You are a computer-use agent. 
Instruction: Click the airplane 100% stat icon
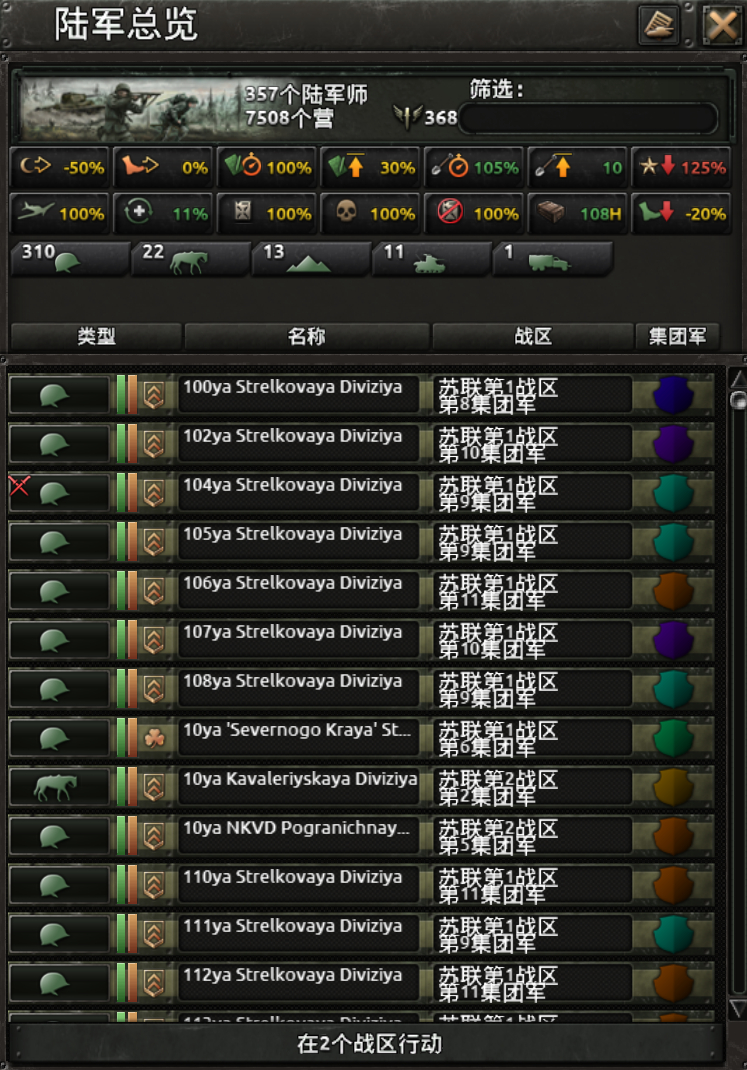click(35, 212)
